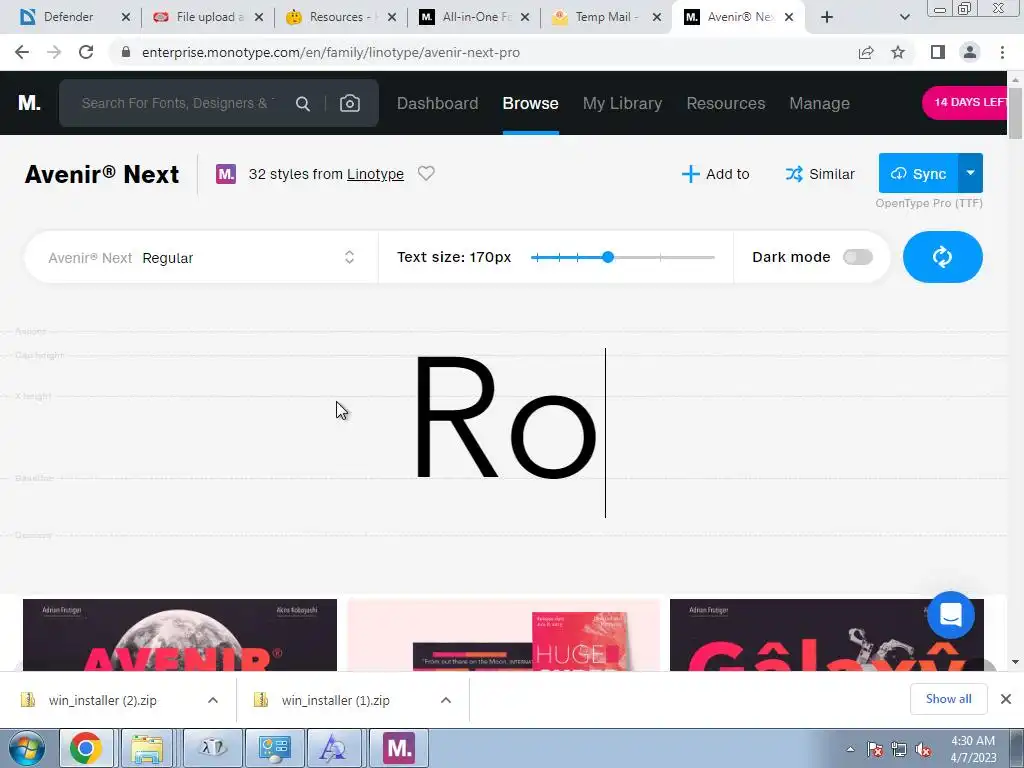The image size is (1024, 768).
Task: Click the Monotype M. logo
Action: coord(29,103)
